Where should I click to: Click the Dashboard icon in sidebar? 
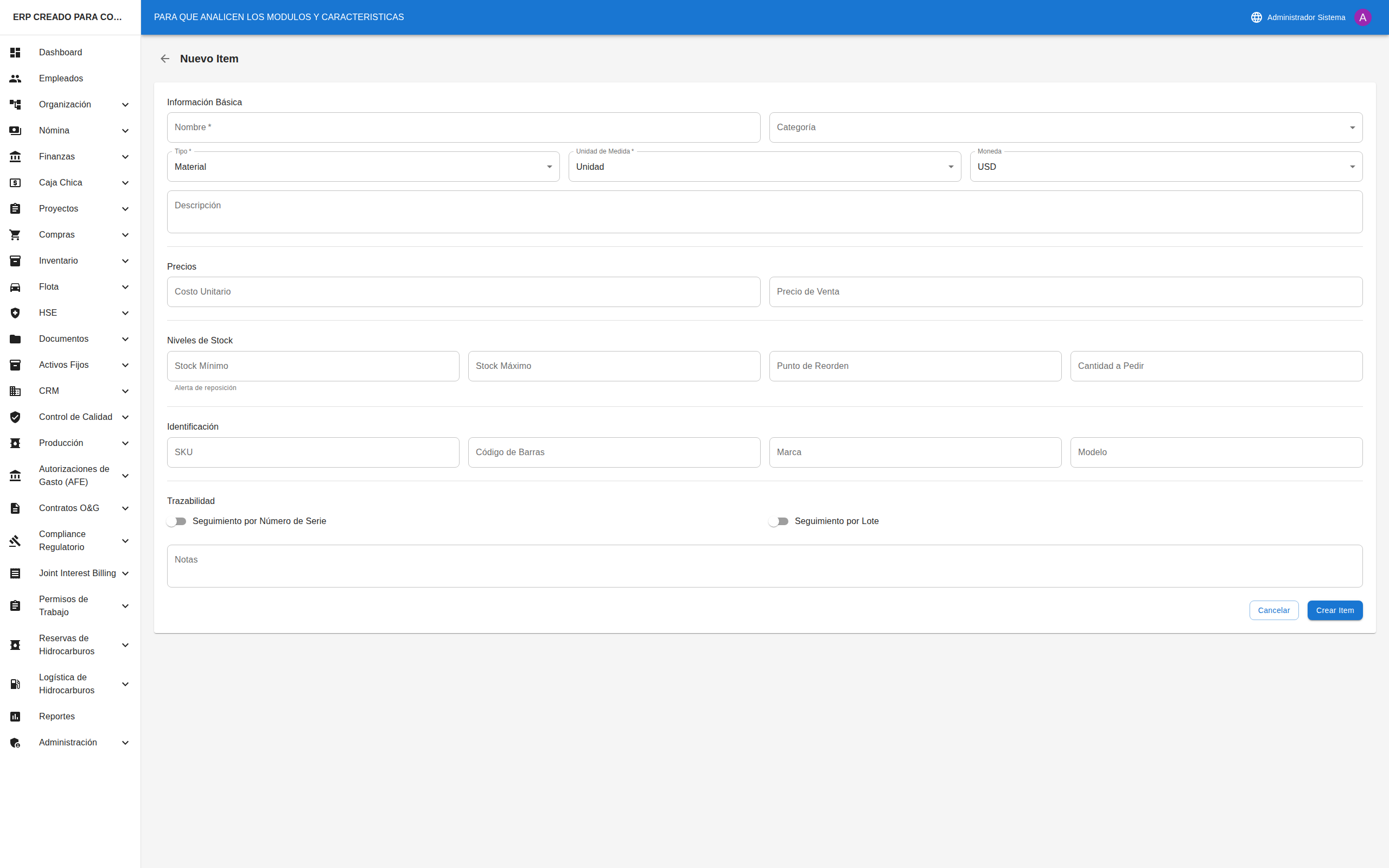[16, 52]
